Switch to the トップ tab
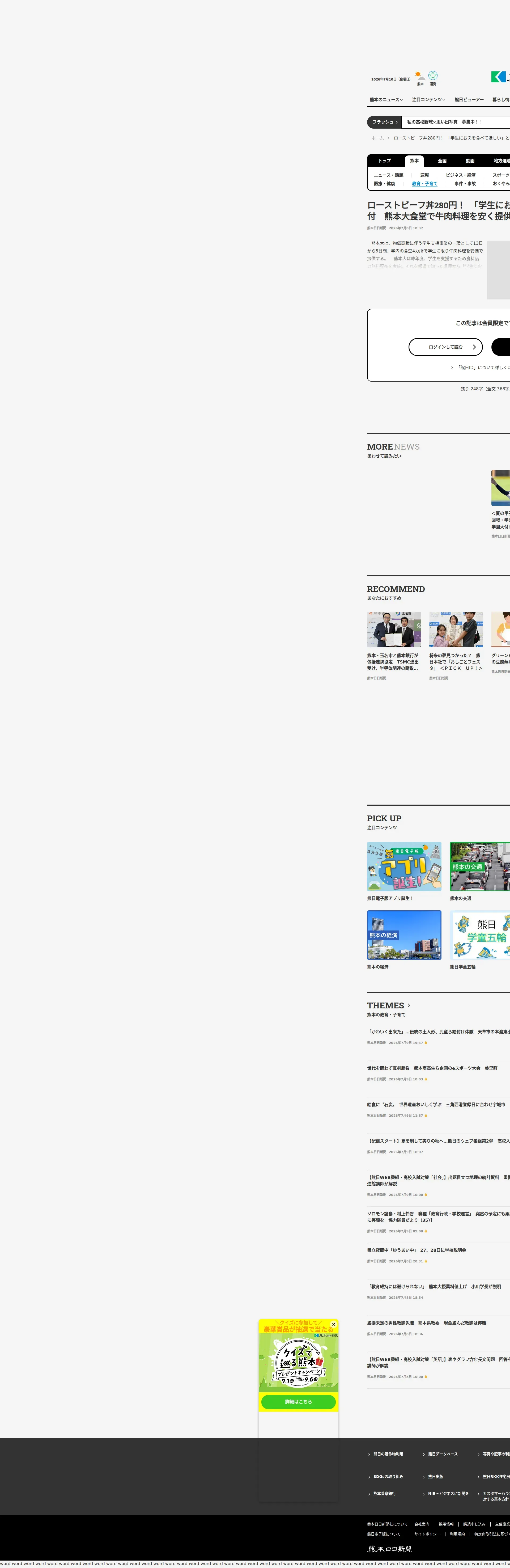510x1568 pixels. (385, 161)
